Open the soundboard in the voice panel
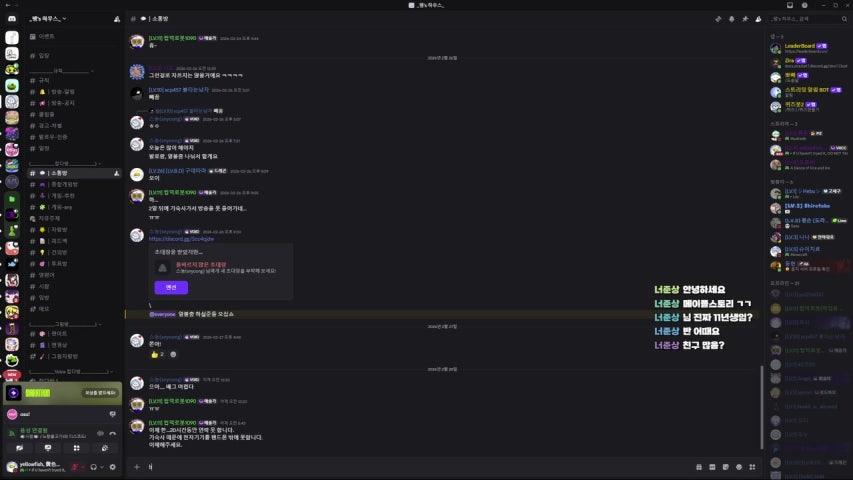 [104, 448]
